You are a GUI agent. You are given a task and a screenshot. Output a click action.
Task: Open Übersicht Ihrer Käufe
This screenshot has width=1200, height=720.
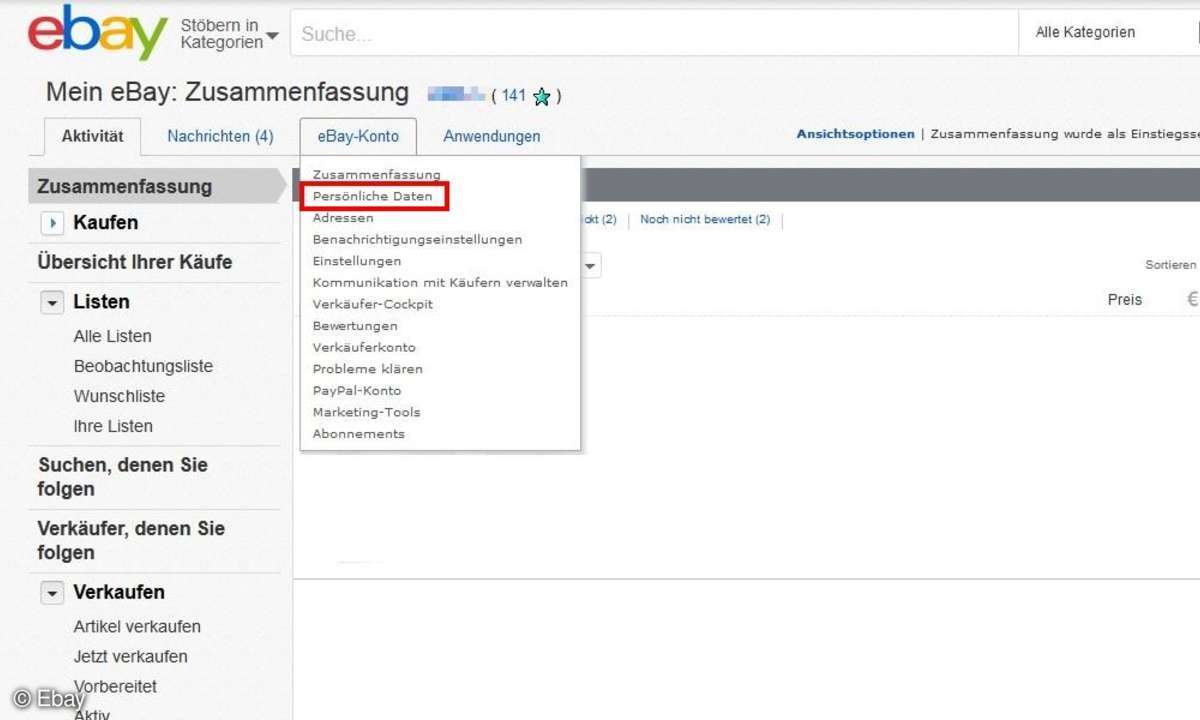[x=135, y=262]
